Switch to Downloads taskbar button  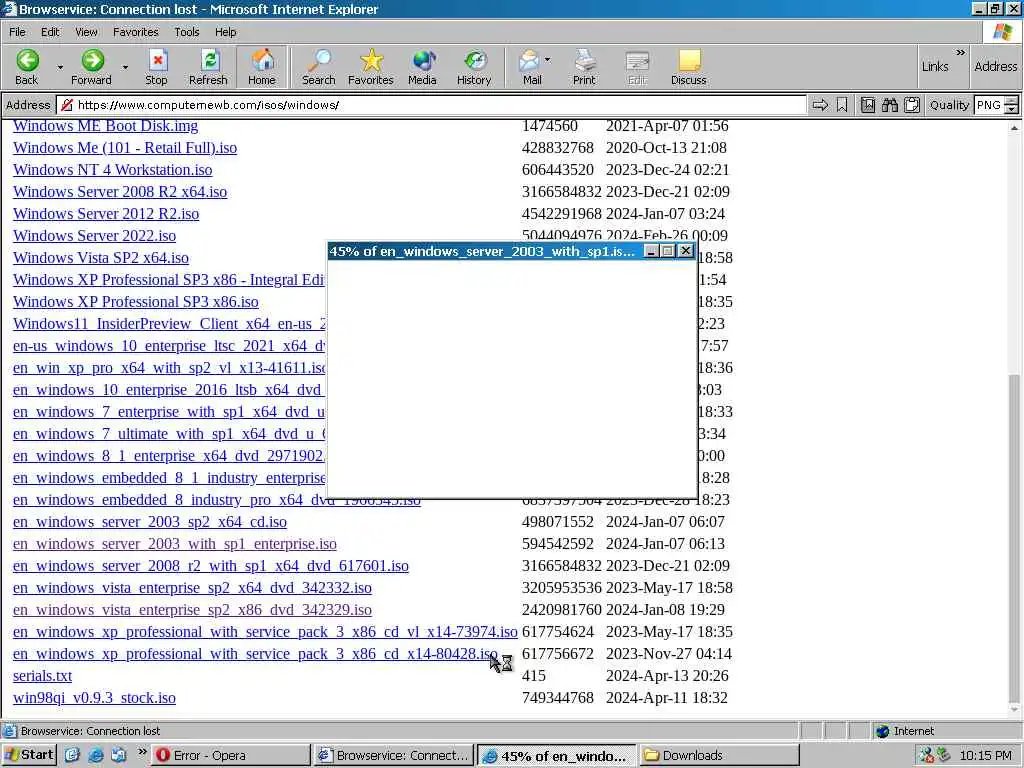[720, 755]
